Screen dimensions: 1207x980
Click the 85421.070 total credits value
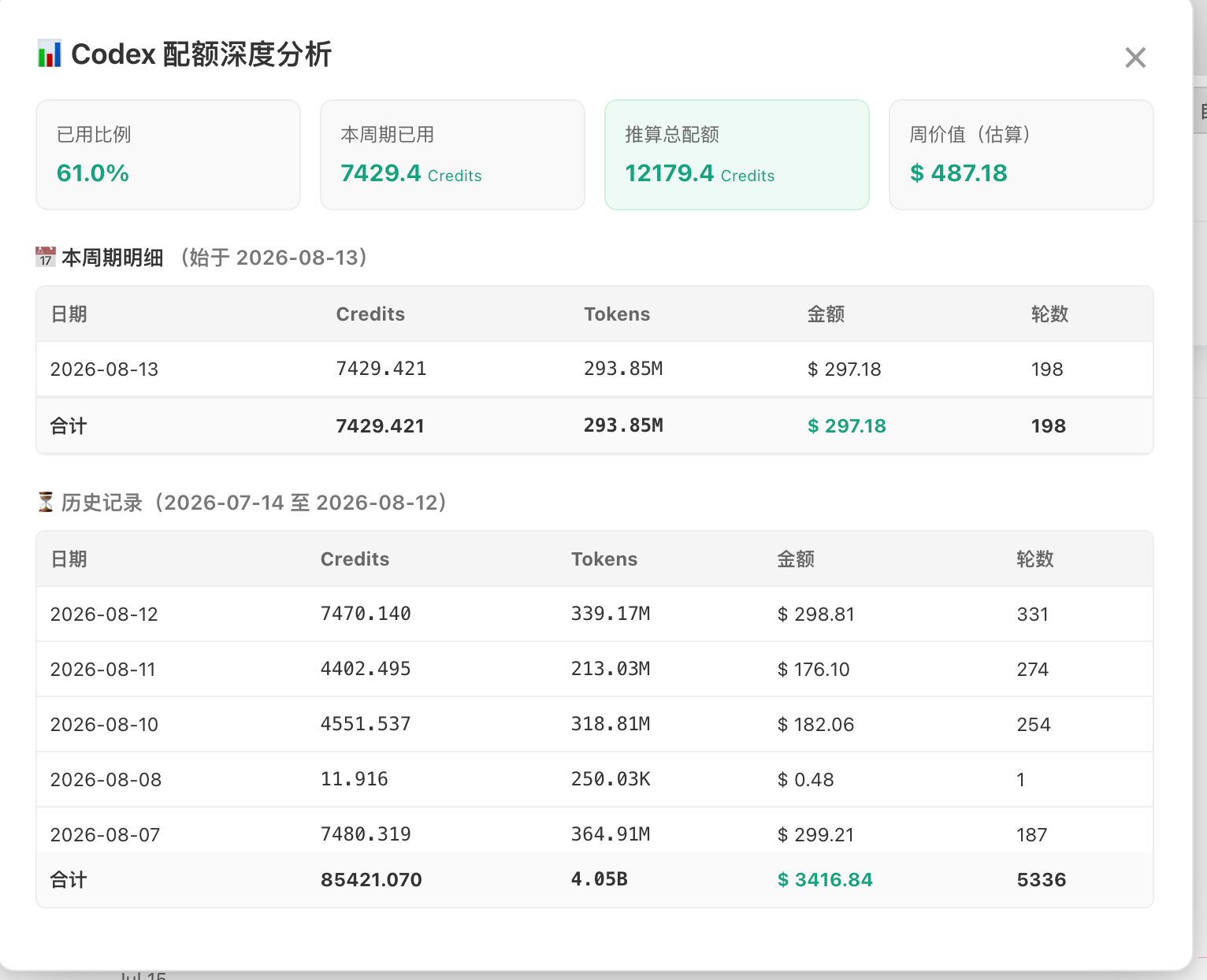pyautogui.click(x=371, y=880)
